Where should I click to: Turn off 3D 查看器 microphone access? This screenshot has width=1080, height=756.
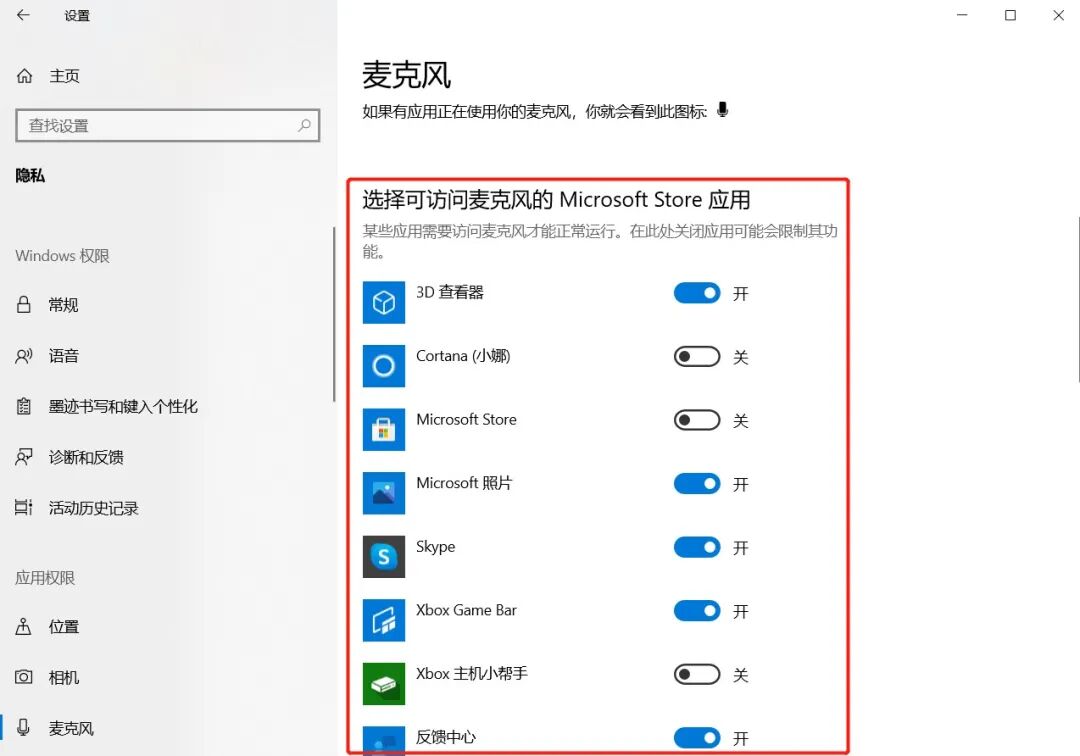697,293
